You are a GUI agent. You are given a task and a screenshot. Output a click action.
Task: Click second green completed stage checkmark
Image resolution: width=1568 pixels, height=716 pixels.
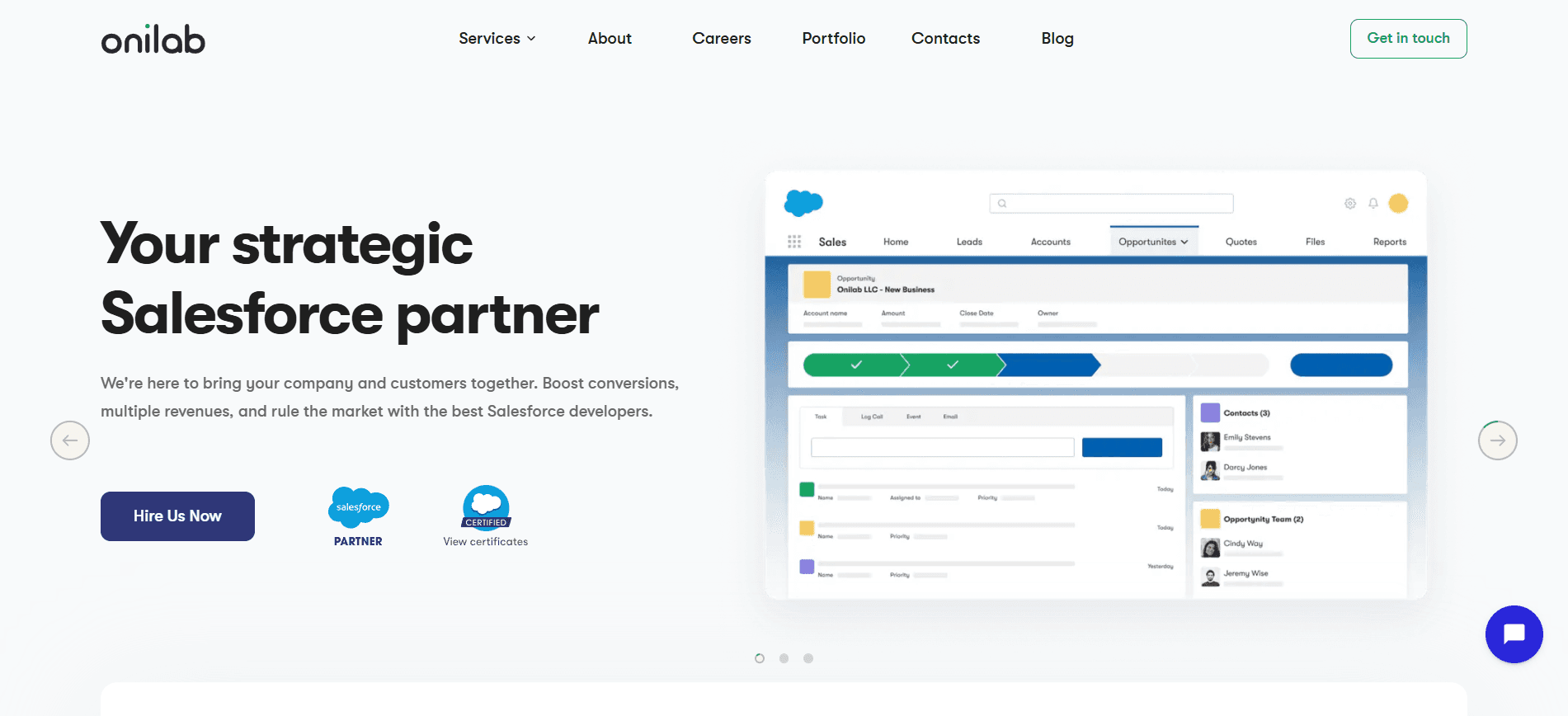click(953, 365)
